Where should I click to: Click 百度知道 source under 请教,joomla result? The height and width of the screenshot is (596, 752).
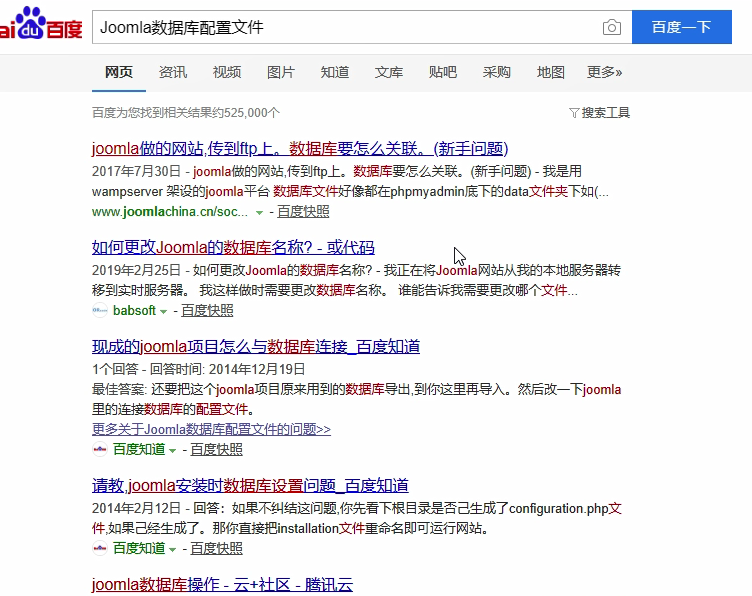click(x=139, y=548)
